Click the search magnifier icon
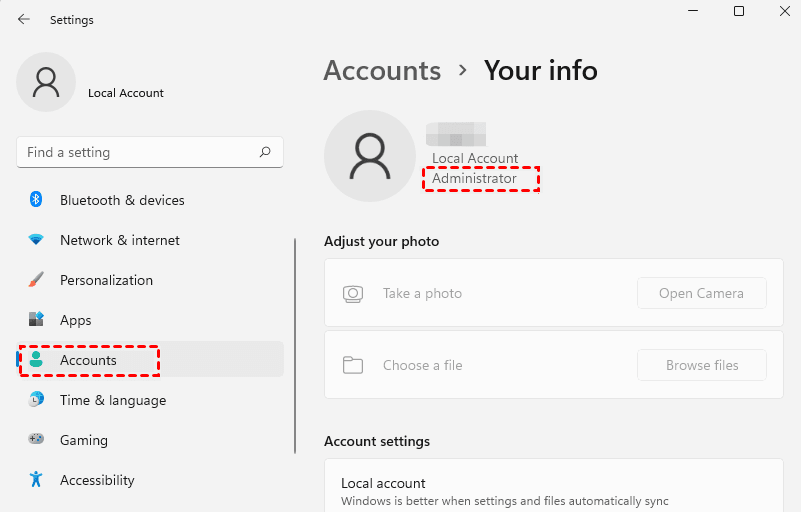 pos(265,152)
